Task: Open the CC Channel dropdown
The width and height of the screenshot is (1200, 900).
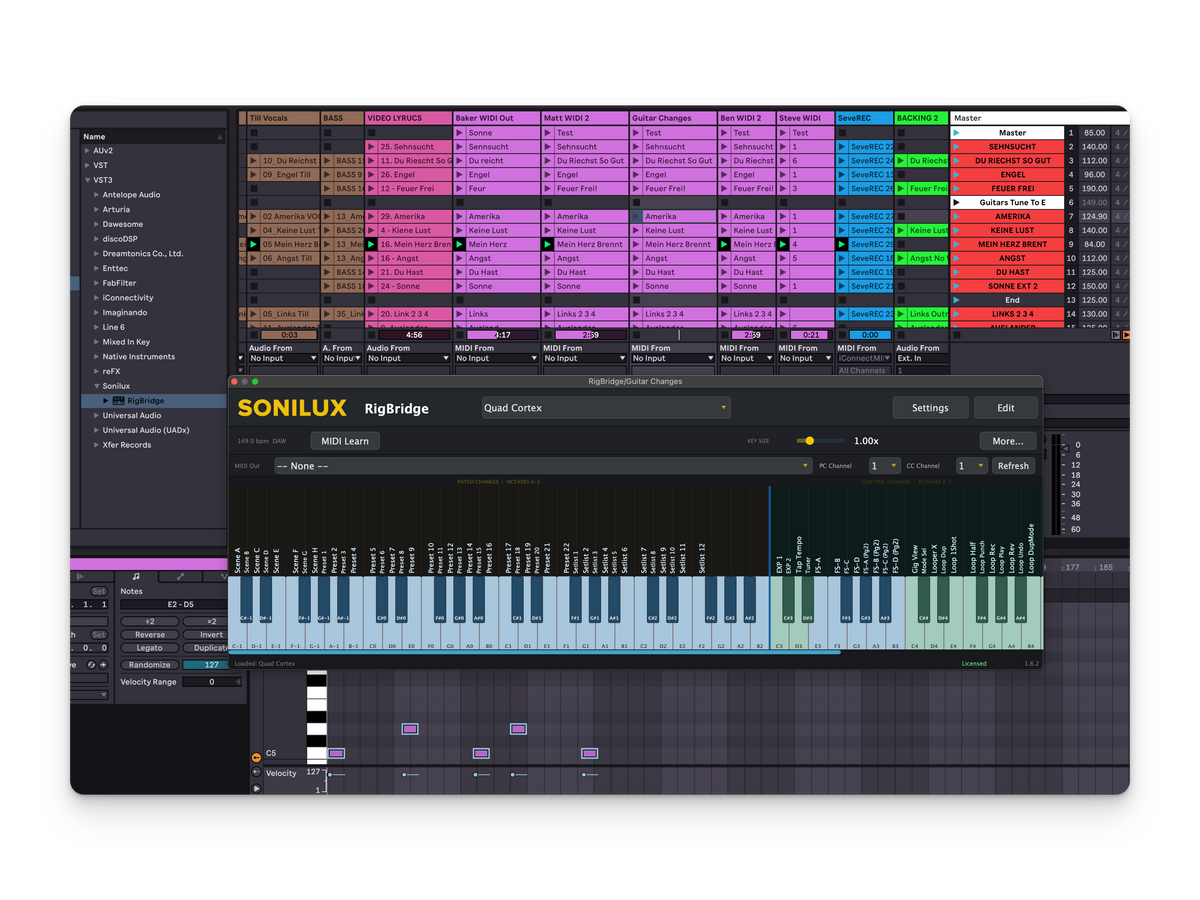Action: 972,466
